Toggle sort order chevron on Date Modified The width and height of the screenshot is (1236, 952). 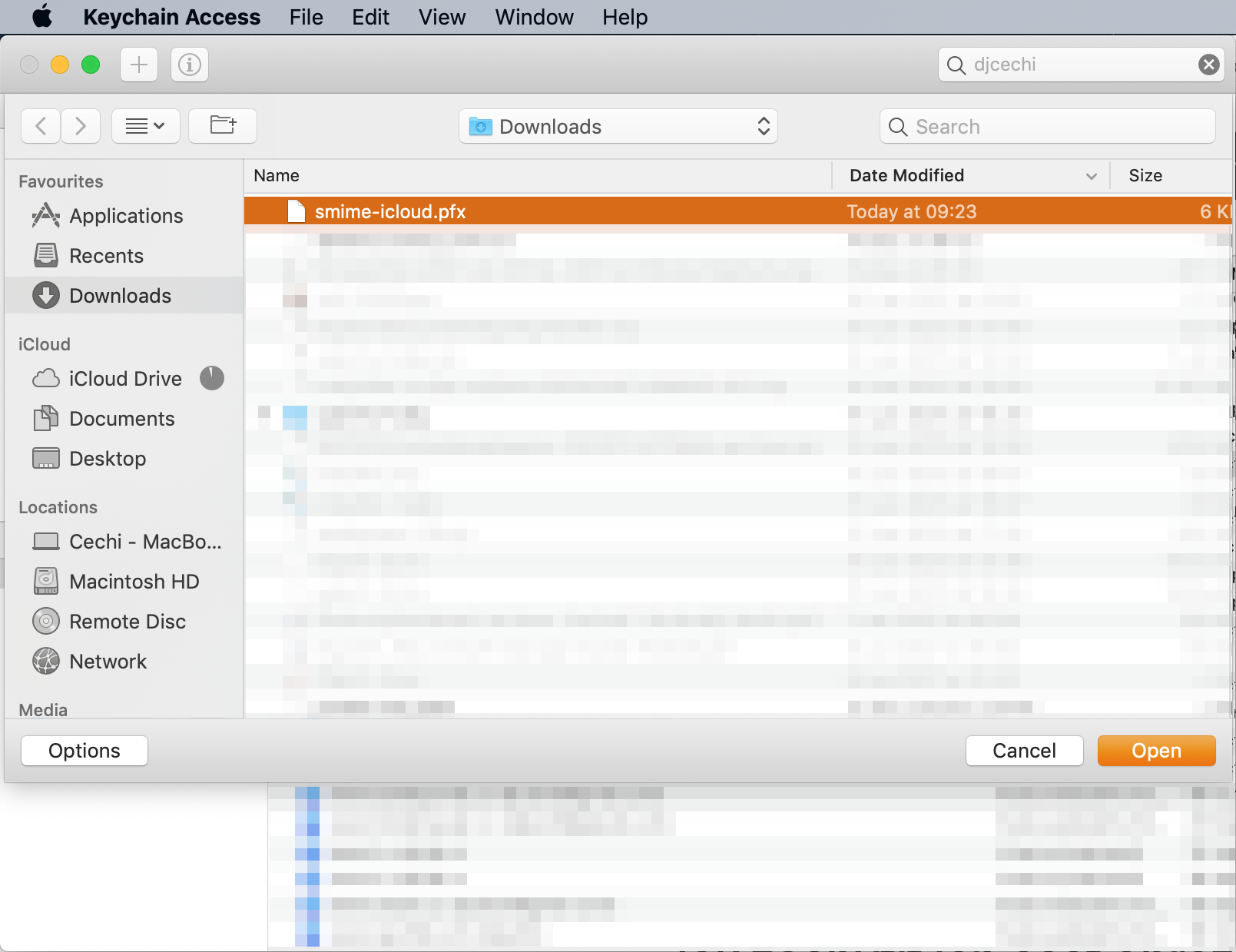click(1091, 177)
